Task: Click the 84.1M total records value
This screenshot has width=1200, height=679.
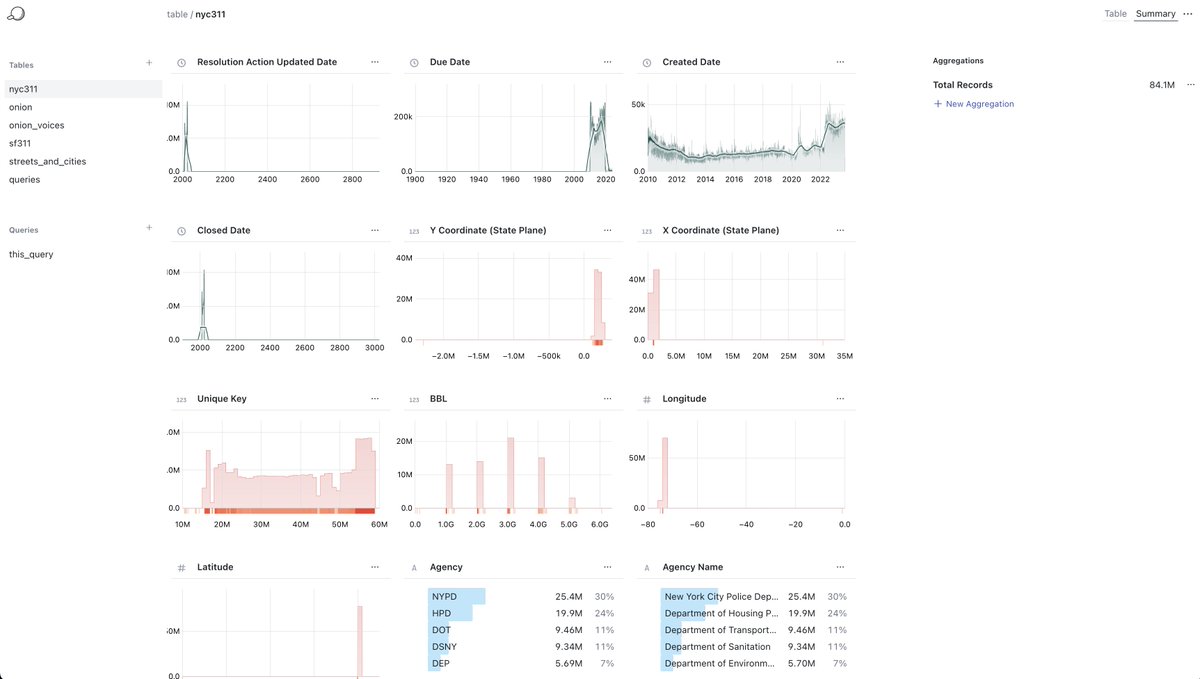Action: coord(1162,85)
